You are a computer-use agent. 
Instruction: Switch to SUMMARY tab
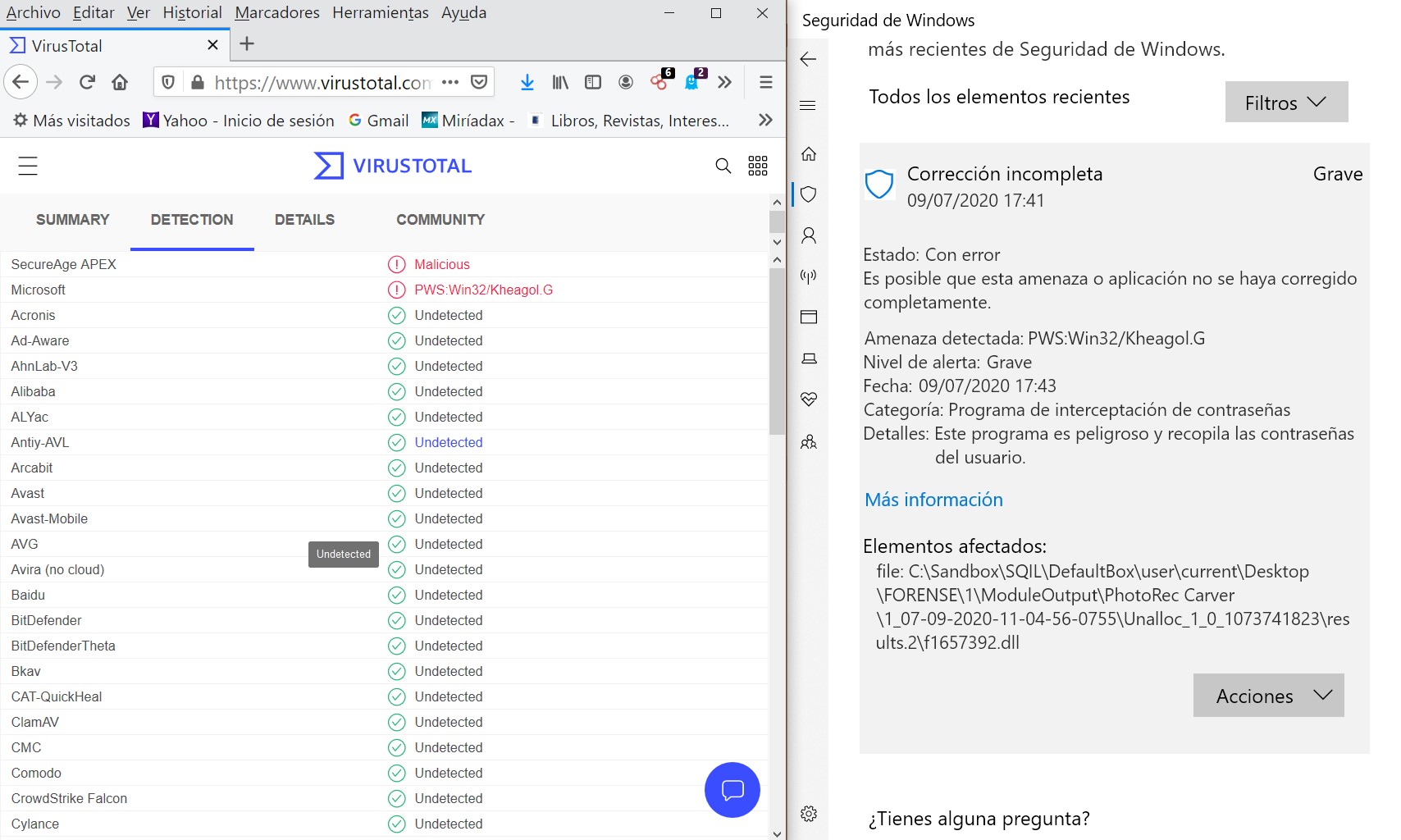[x=72, y=220]
